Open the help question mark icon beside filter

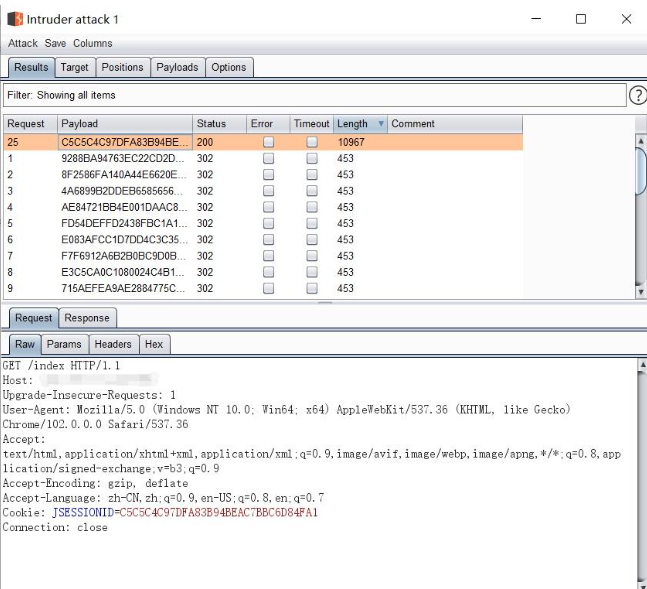638,95
